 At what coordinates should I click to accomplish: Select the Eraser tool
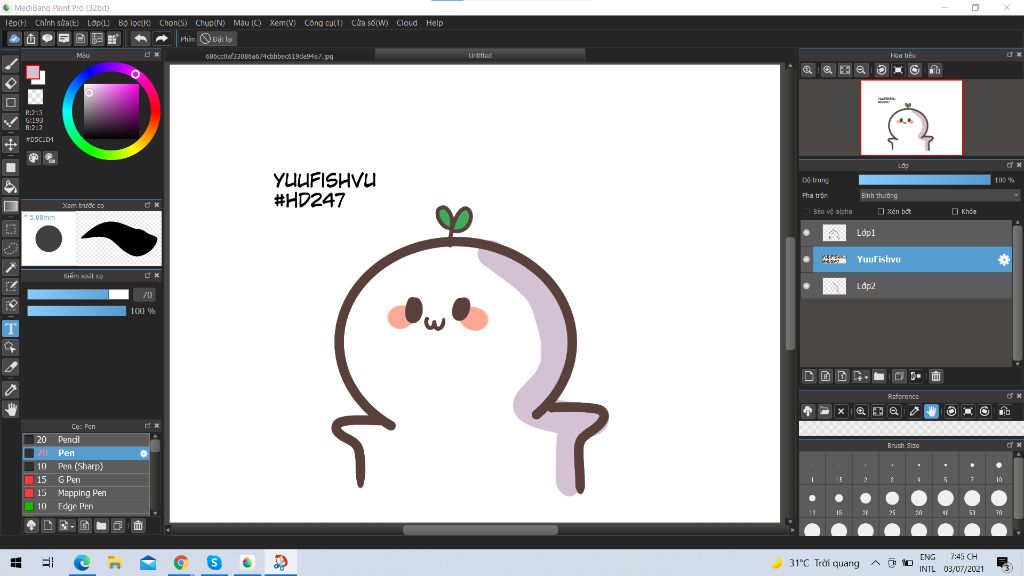point(10,84)
